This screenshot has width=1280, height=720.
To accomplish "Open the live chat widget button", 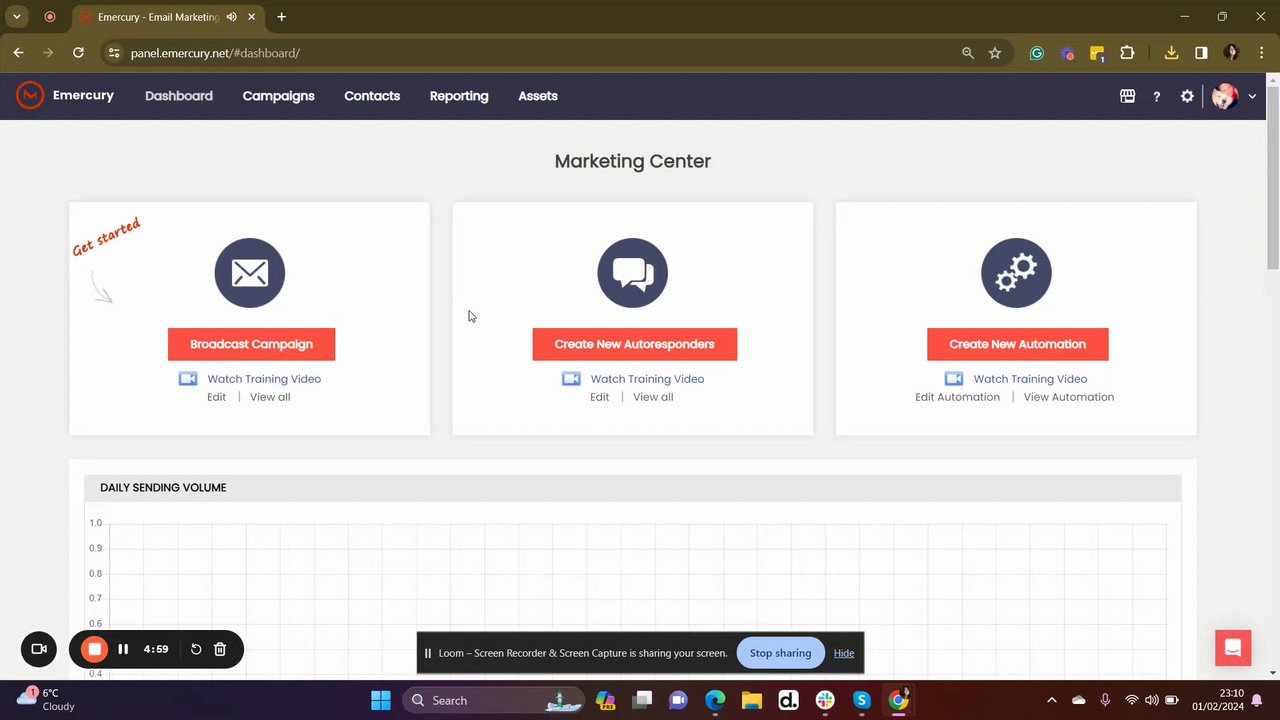I will click(x=1233, y=648).
